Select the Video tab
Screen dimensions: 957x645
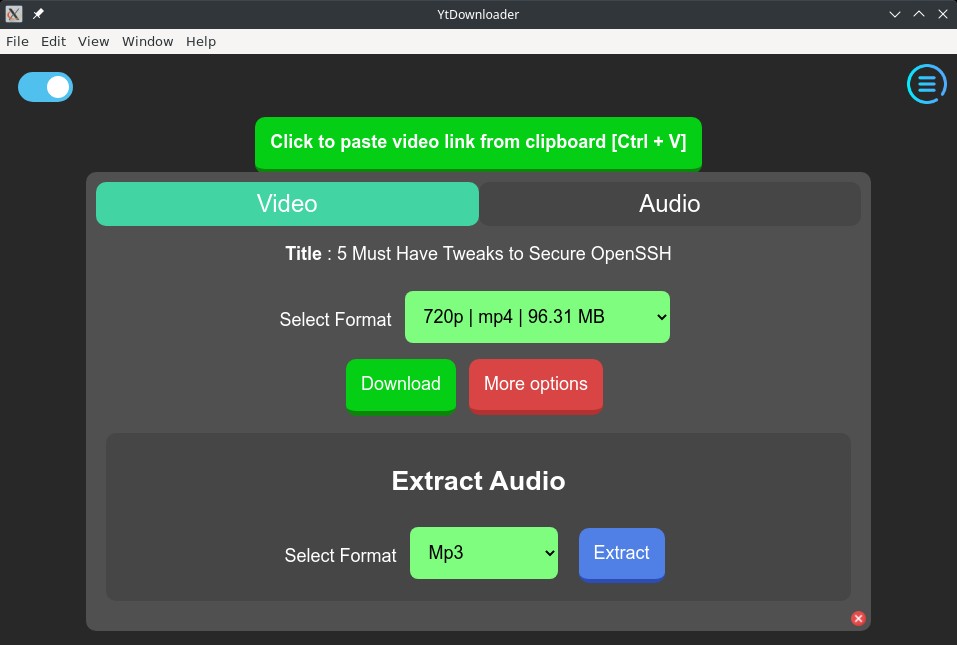[287, 204]
